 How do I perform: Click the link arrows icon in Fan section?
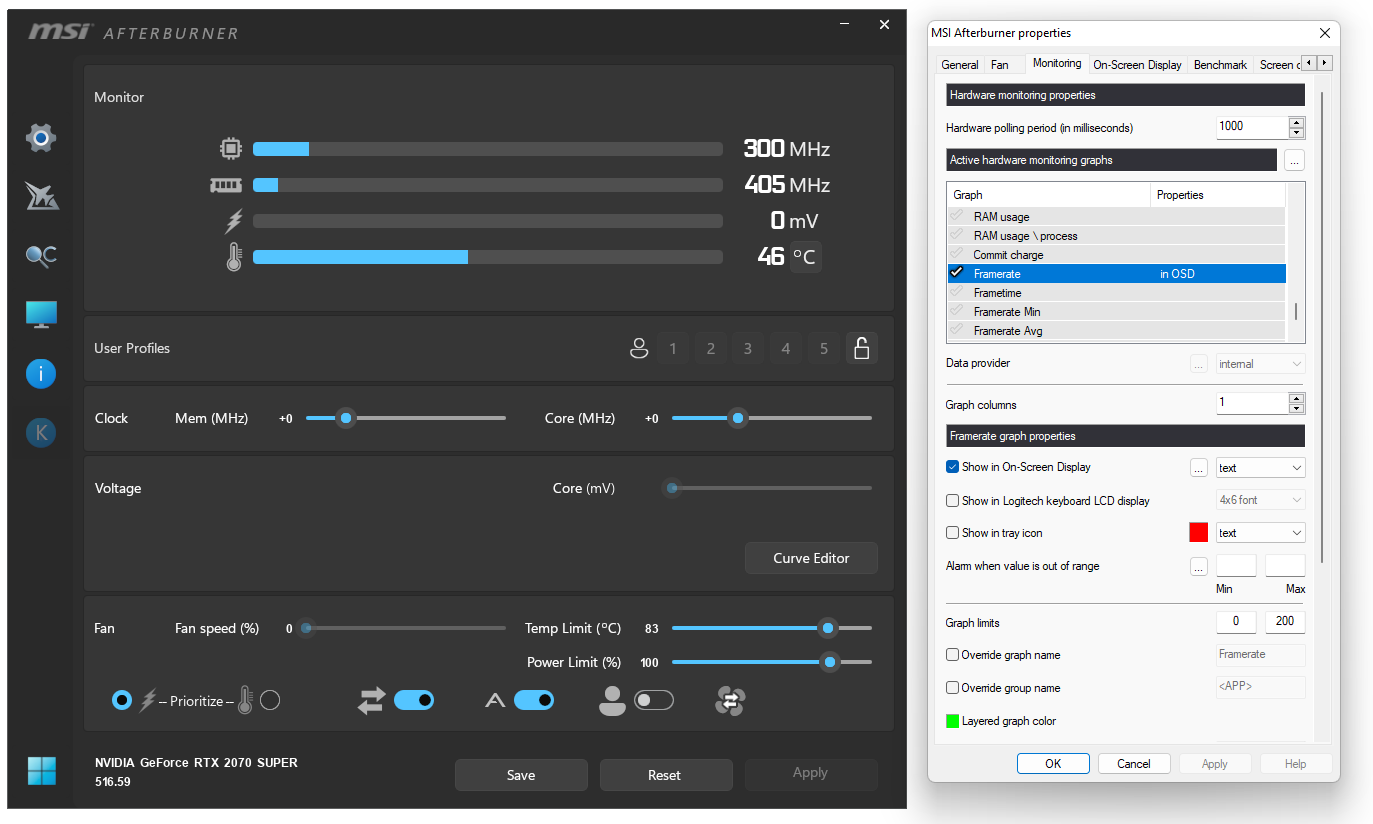371,701
